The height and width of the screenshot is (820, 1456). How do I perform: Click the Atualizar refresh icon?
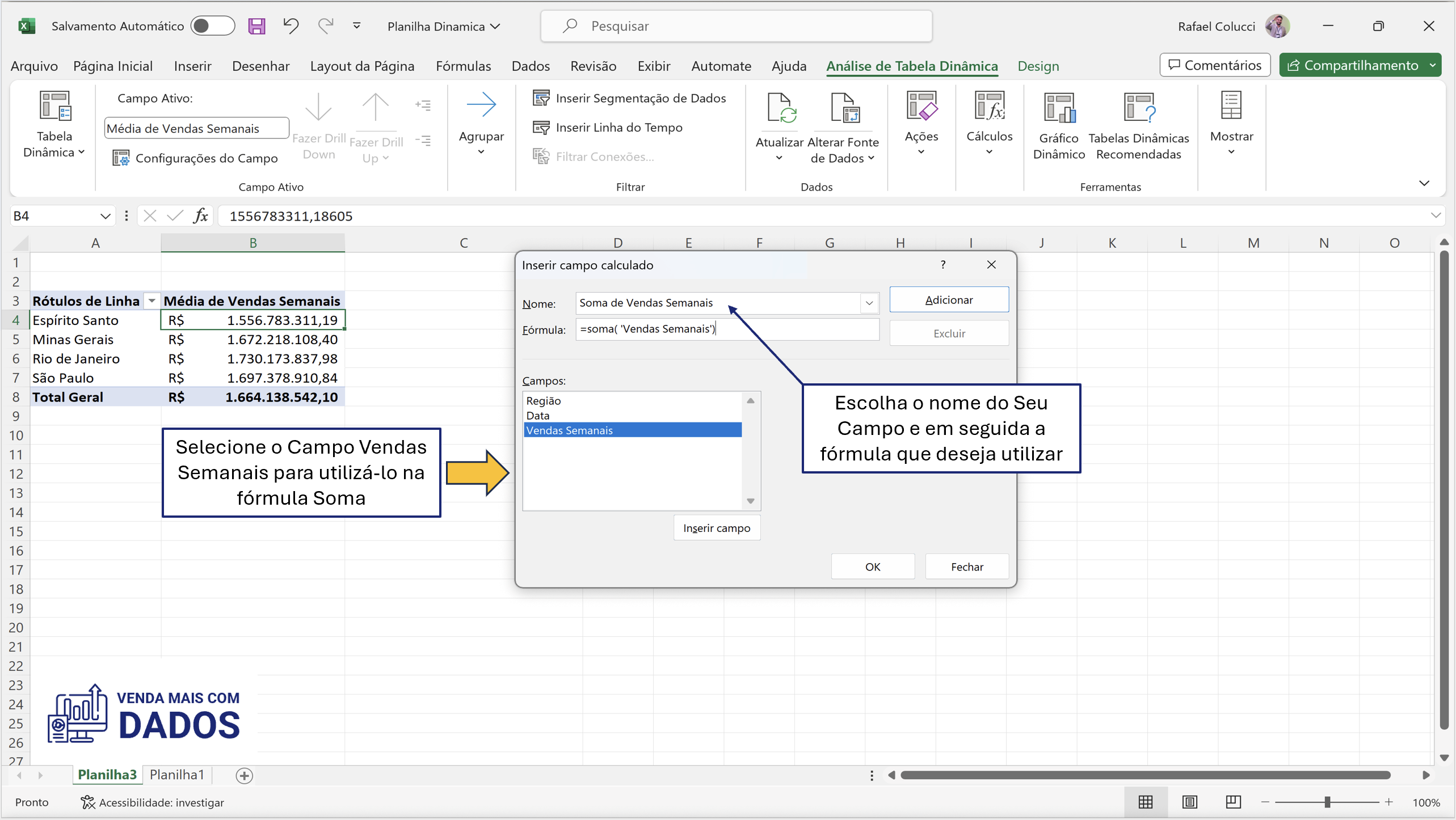780,108
